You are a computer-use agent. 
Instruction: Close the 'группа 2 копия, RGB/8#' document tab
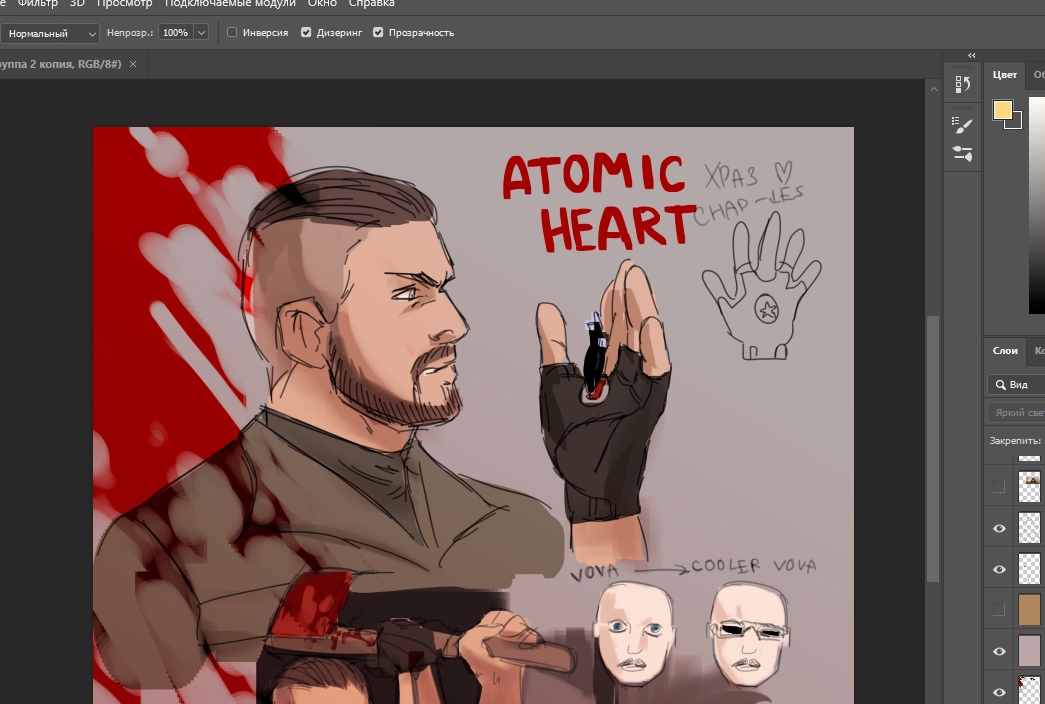click(x=133, y=64)
